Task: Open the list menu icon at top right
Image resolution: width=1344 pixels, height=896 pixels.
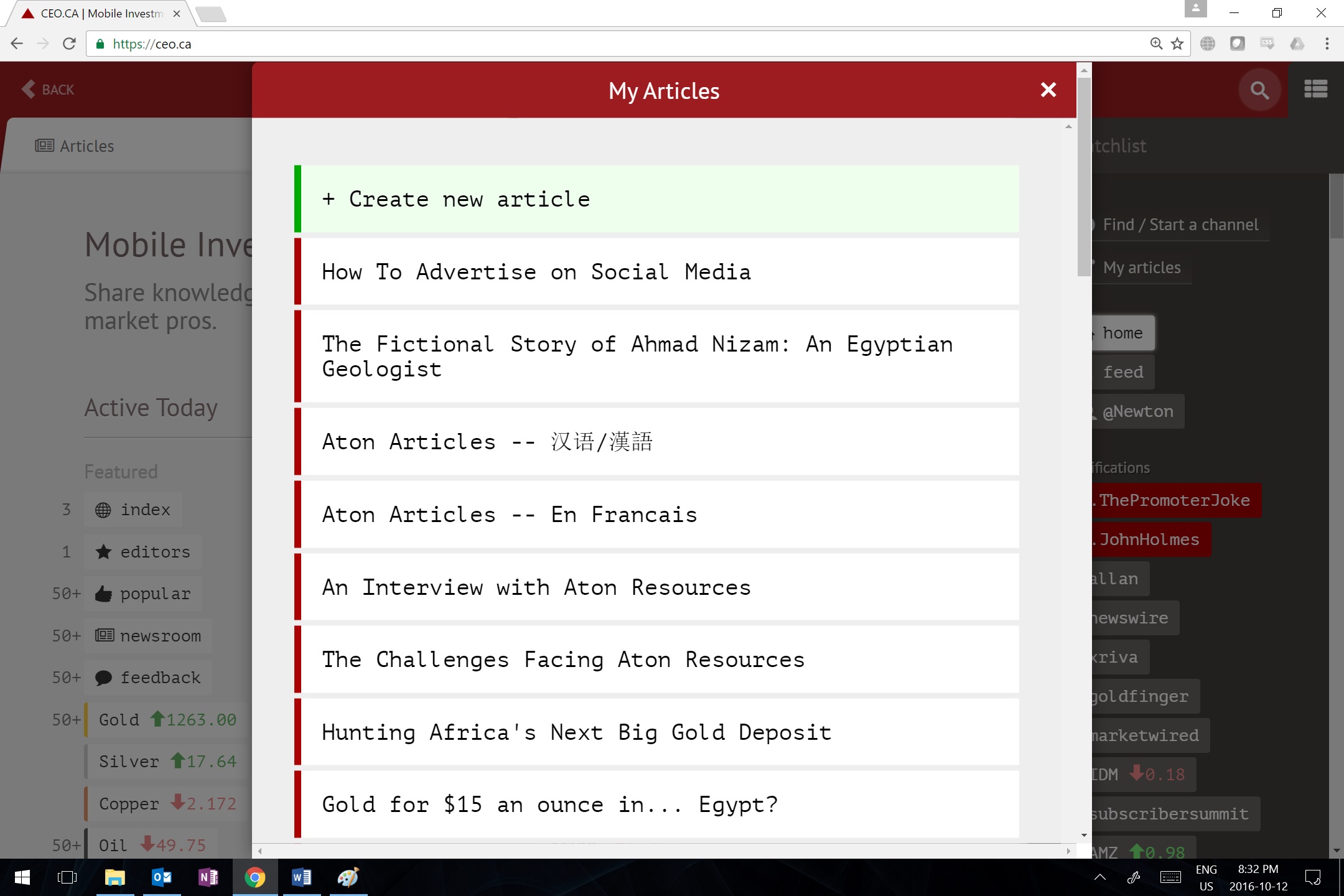Action: click(1316, 90)
